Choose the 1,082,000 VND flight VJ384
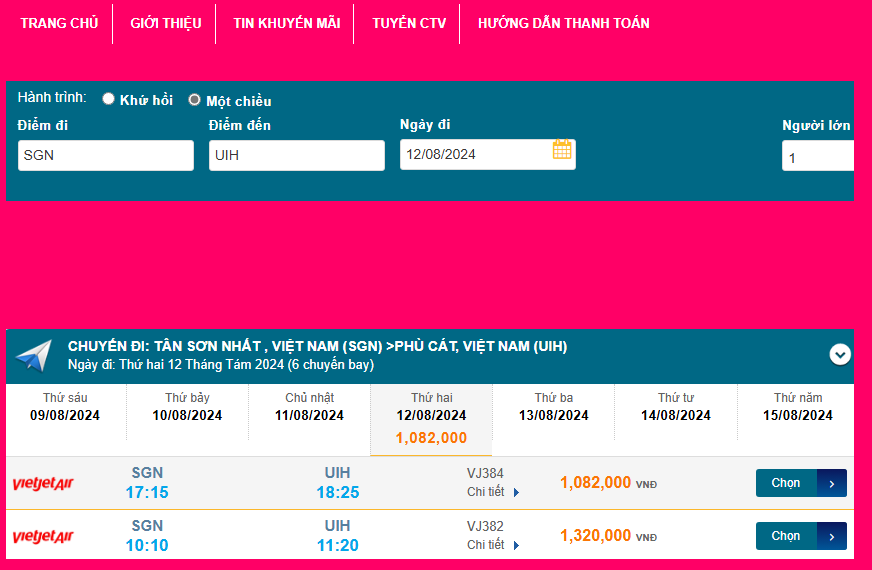Viewport: 872px width, 570px height. pos(787,483)
